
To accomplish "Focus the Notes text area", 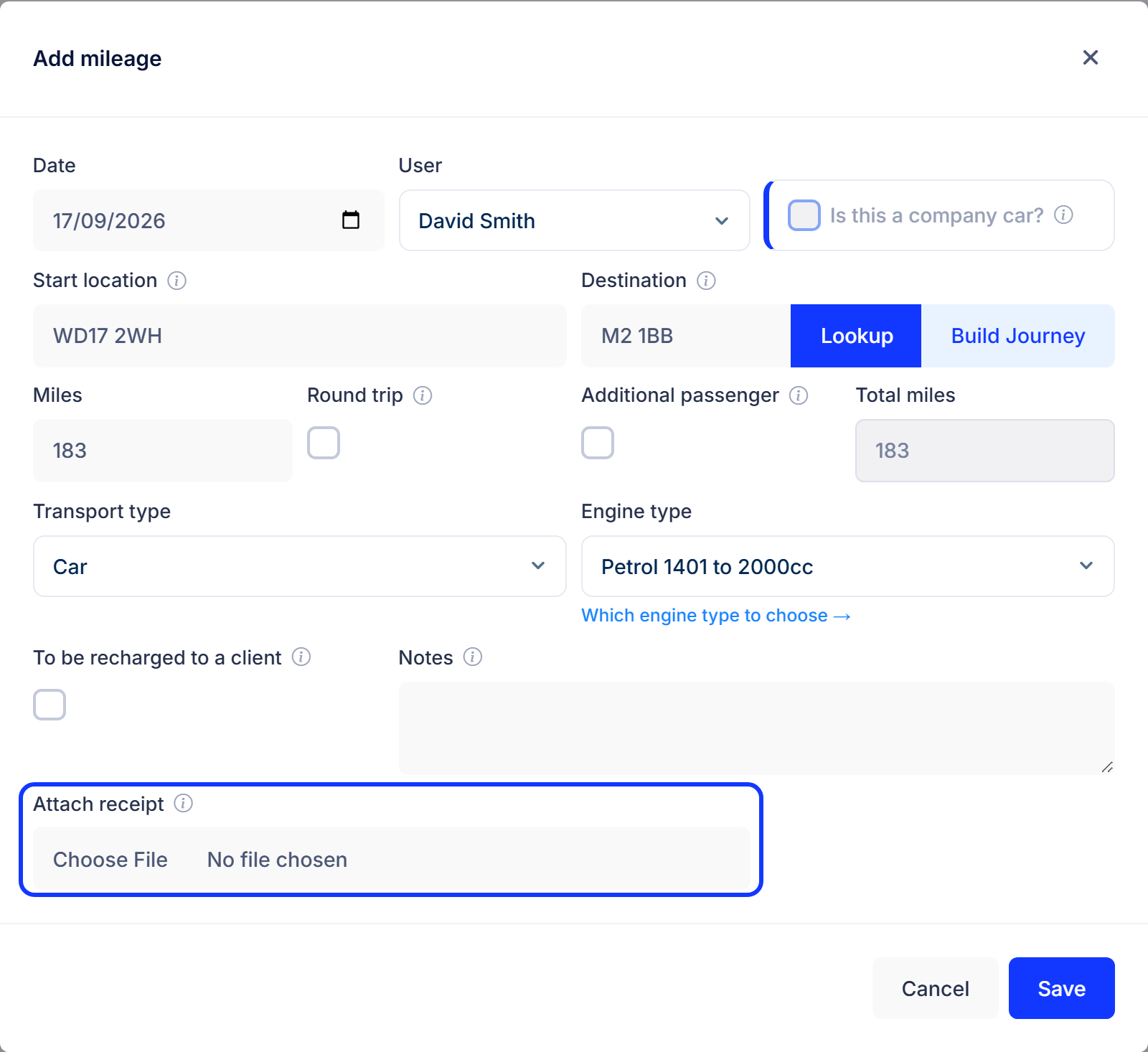I will click(756, 728).
